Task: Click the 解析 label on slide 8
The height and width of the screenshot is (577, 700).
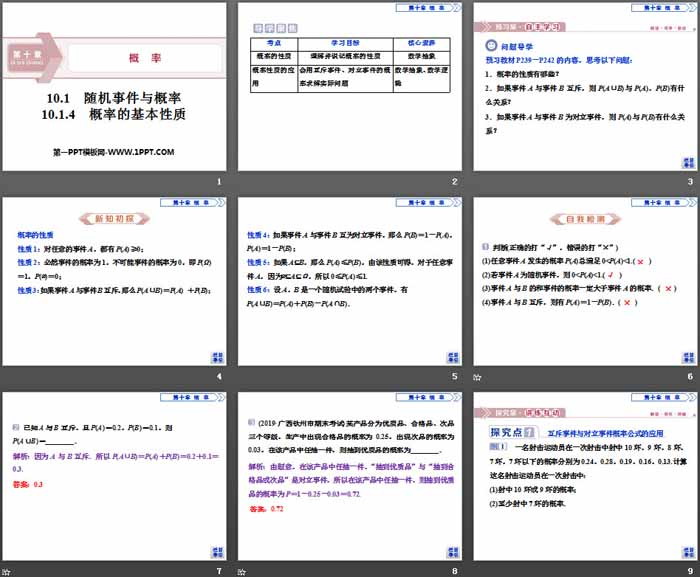Action: [258, 466]
